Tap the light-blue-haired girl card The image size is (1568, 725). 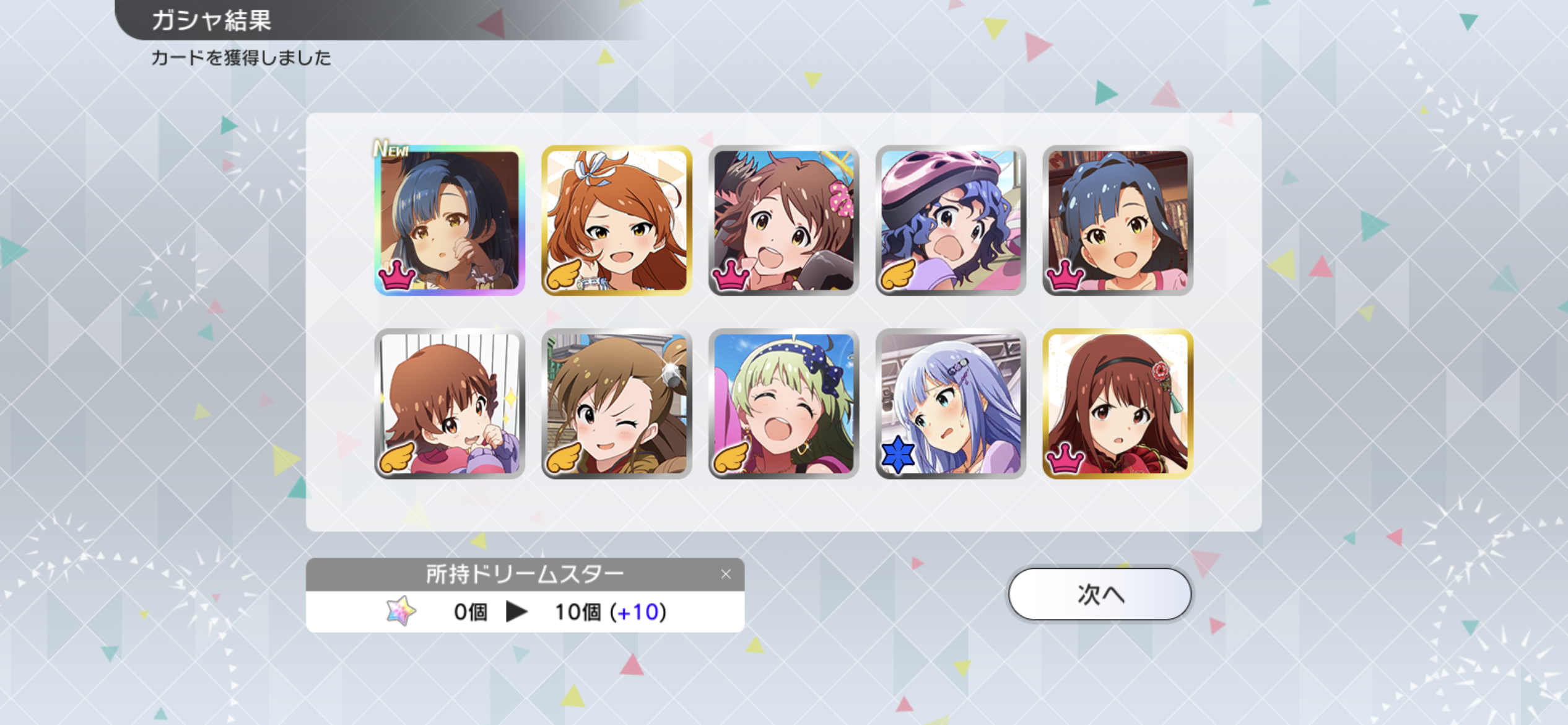951,403
